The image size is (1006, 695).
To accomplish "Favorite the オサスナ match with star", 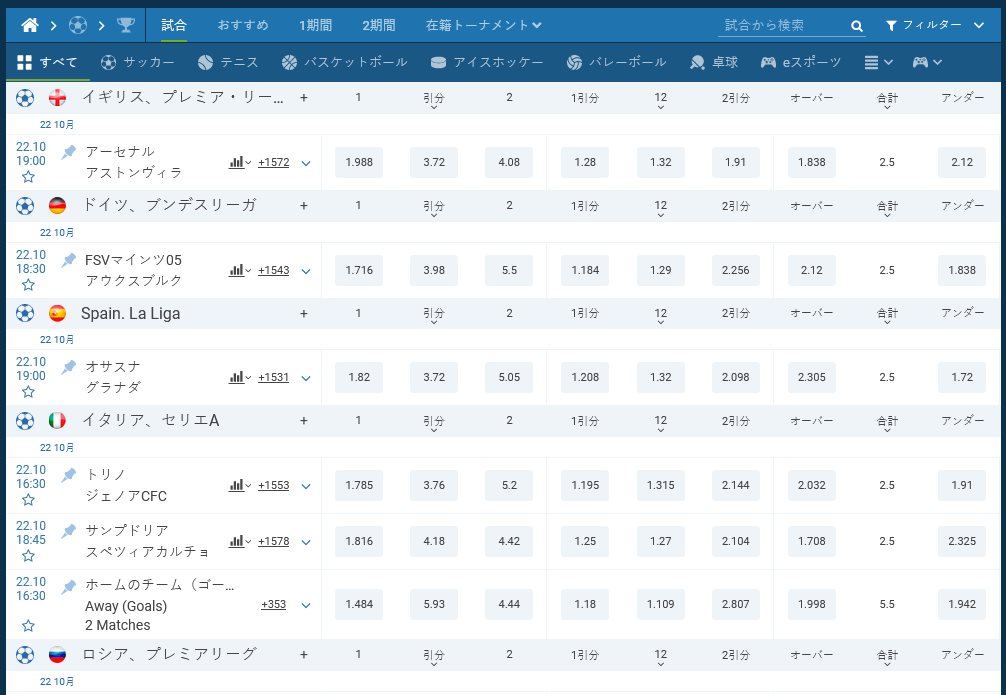I will click(28, 392).
